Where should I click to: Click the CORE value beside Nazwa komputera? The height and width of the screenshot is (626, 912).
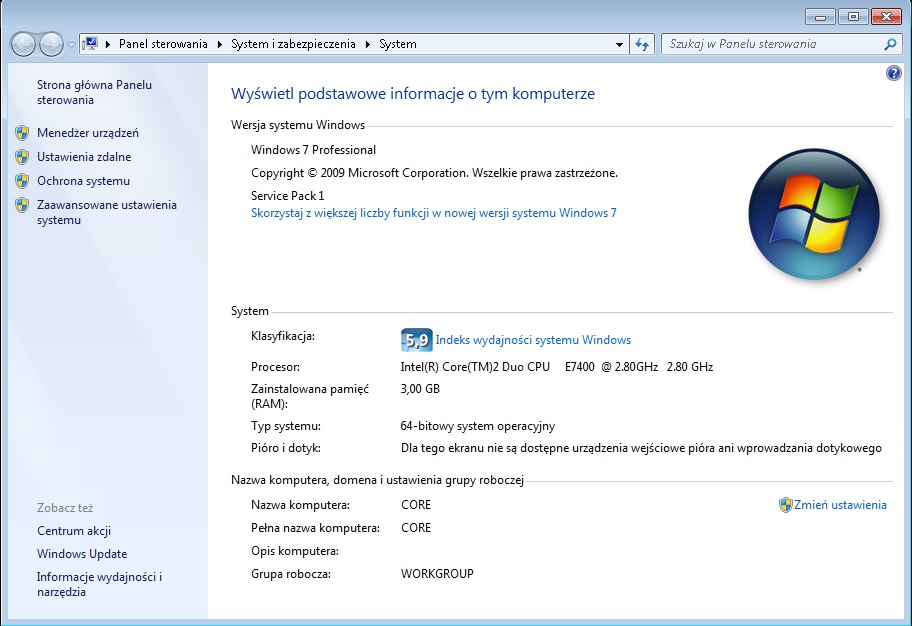click(x=416, y=505)
